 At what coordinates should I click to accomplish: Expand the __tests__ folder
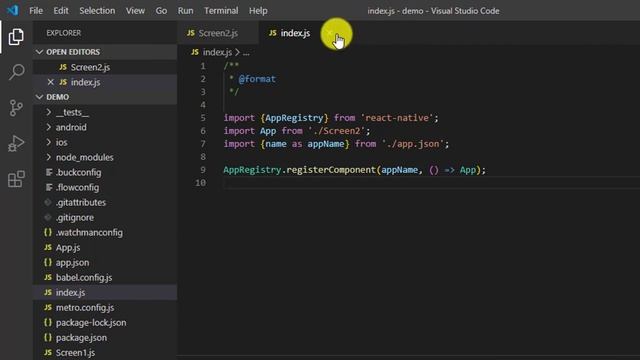49,112
